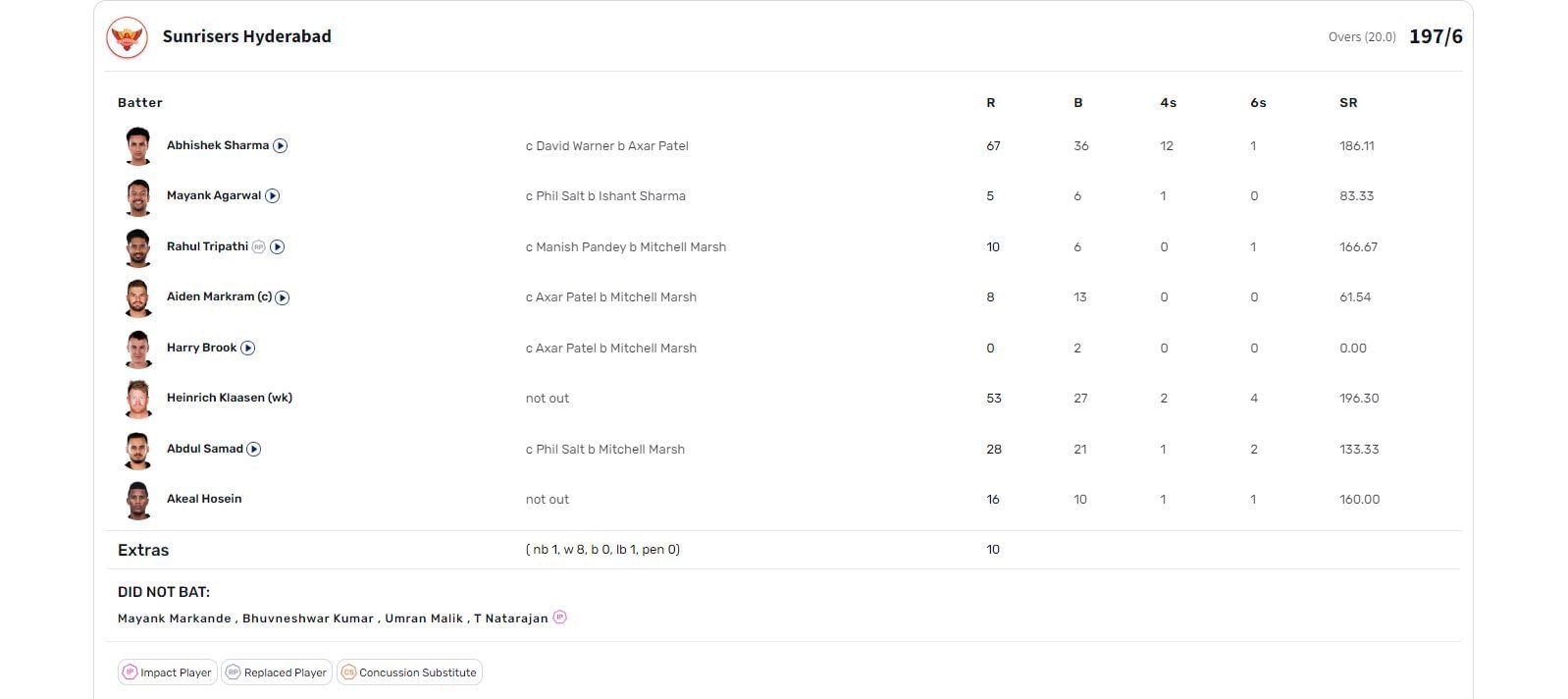Click the Concussion Substitute legend button
The width and height of the screenshot is (1568, 699).
(409, 672)
